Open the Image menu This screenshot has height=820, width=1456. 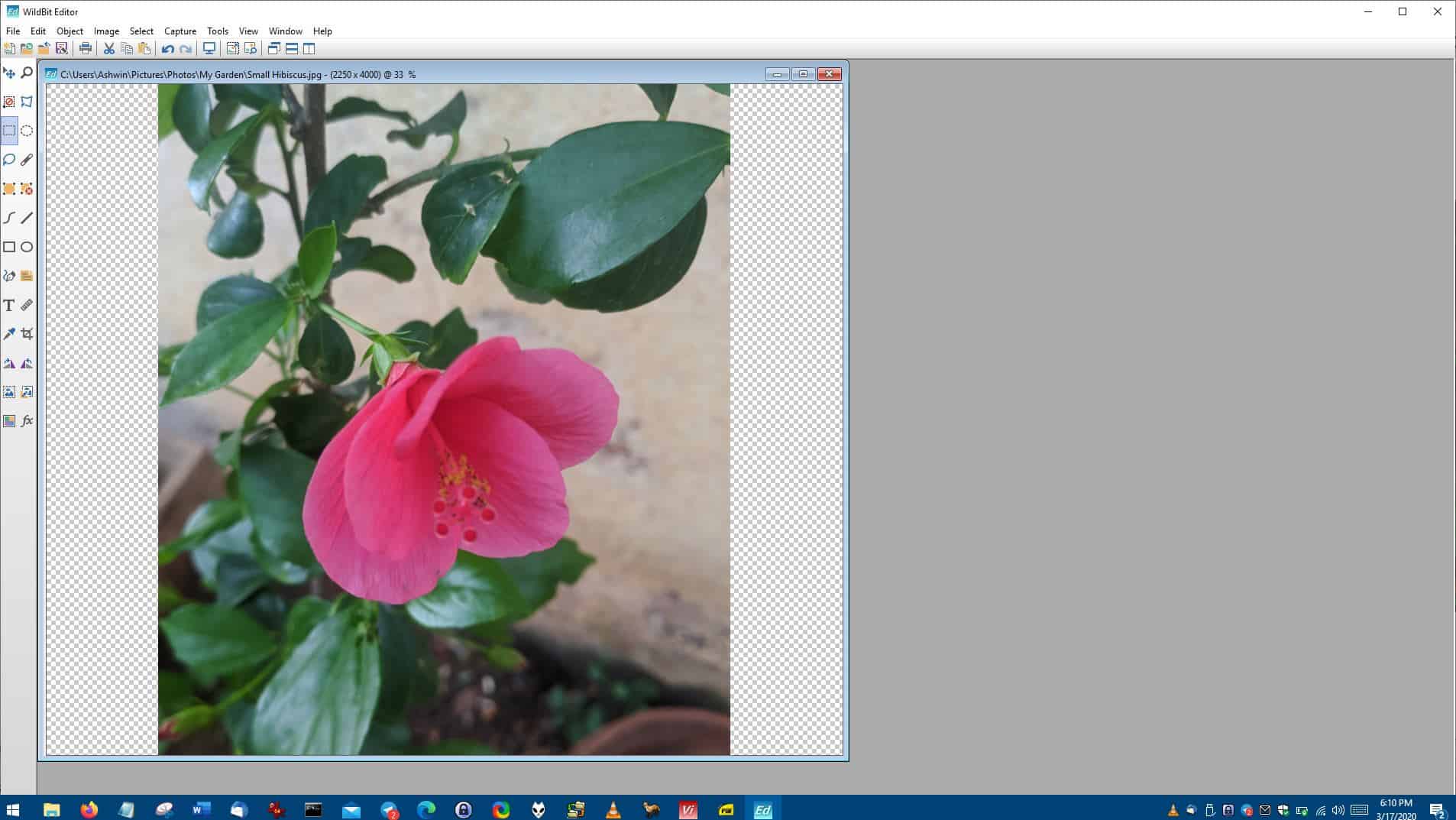coord(106,31)
